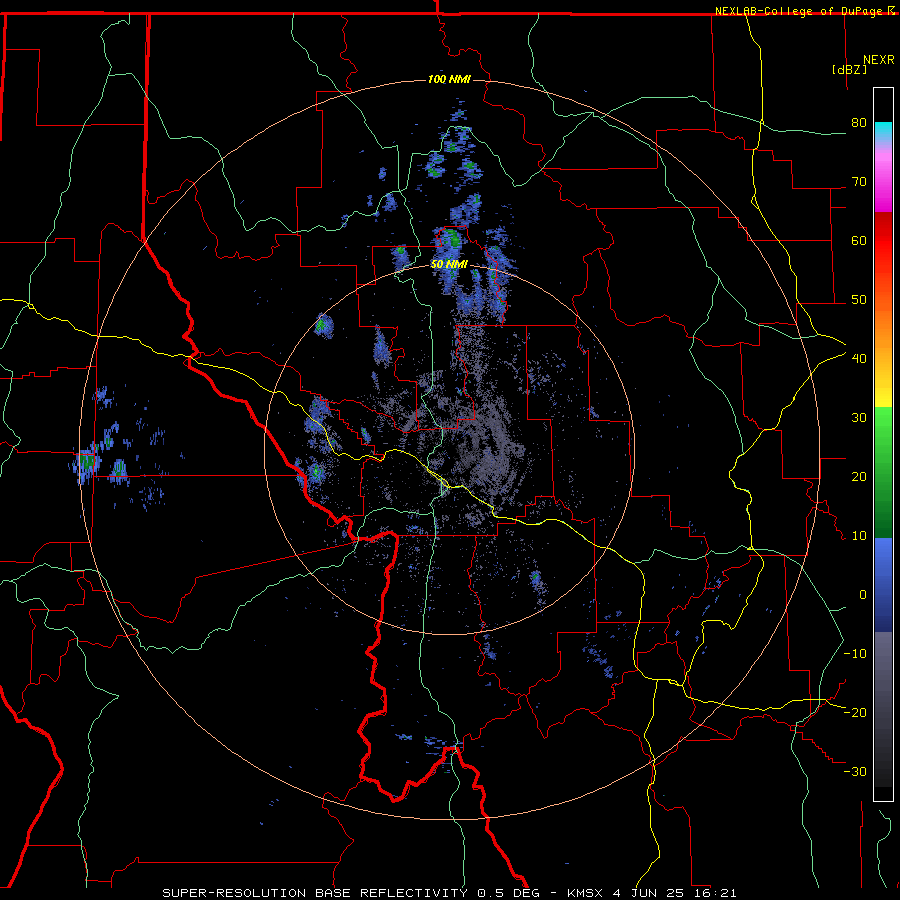The width and height of the screenshot is (900, 900).
Task: Click the 80 tick label on dBZ scale
Action: pos(859,123)
